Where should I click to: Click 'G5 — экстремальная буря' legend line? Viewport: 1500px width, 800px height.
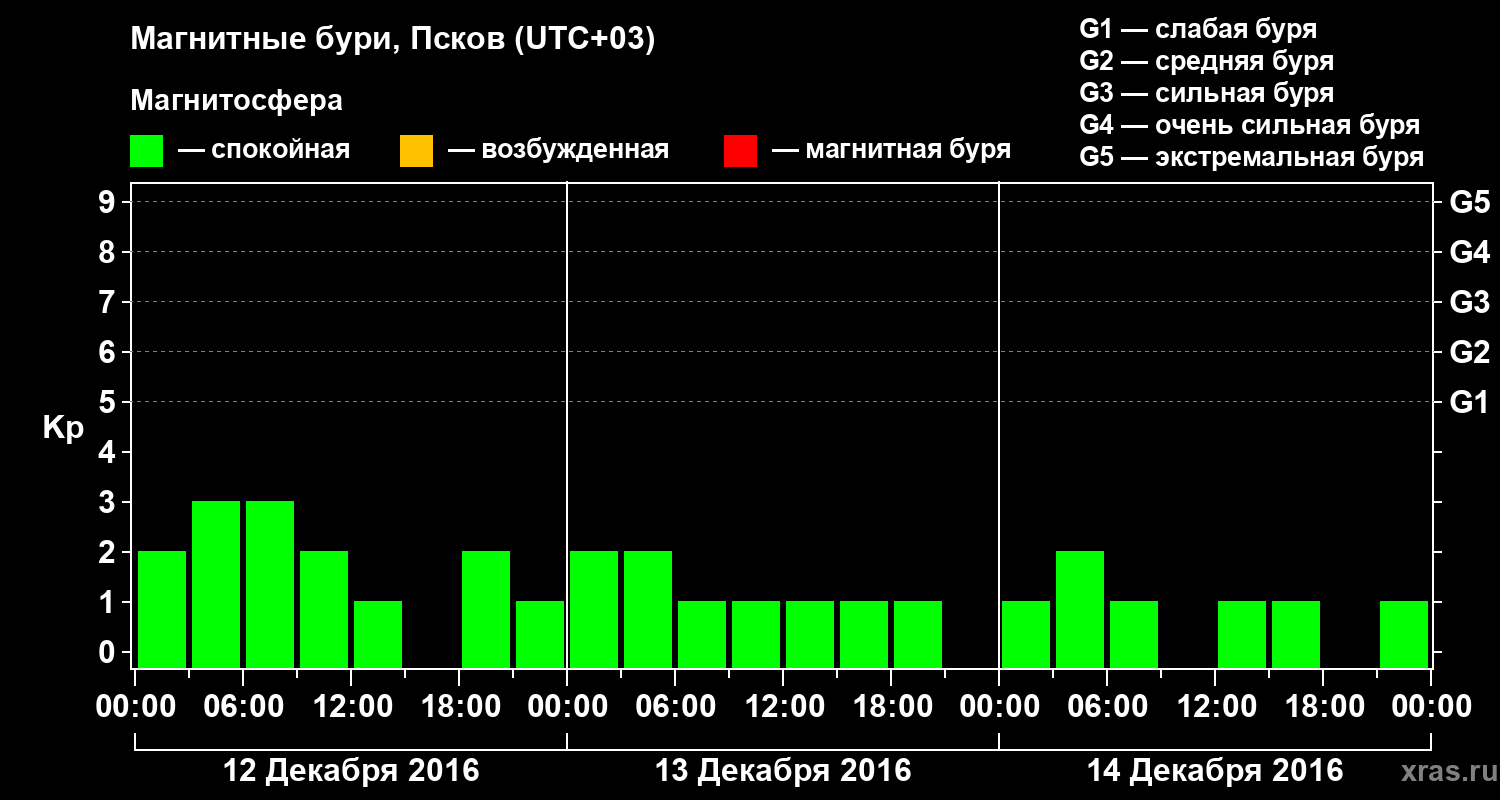[x=1252, y=157]
